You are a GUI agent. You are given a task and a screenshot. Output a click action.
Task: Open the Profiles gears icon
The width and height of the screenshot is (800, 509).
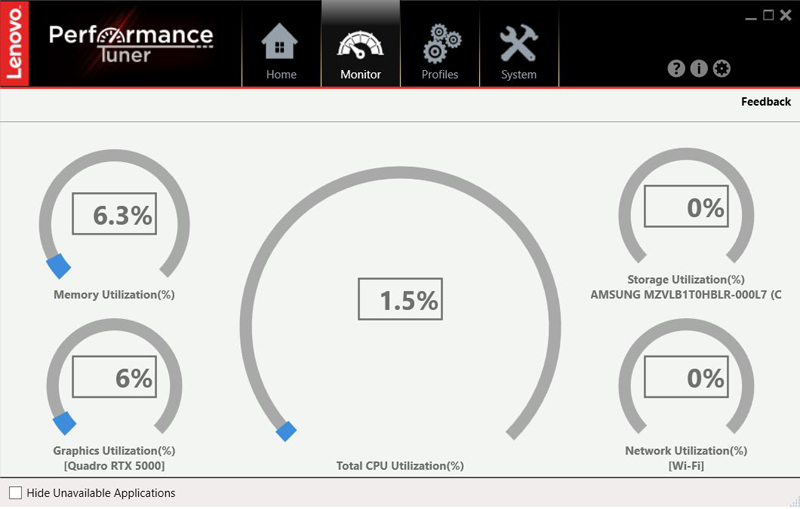point(441,43)
